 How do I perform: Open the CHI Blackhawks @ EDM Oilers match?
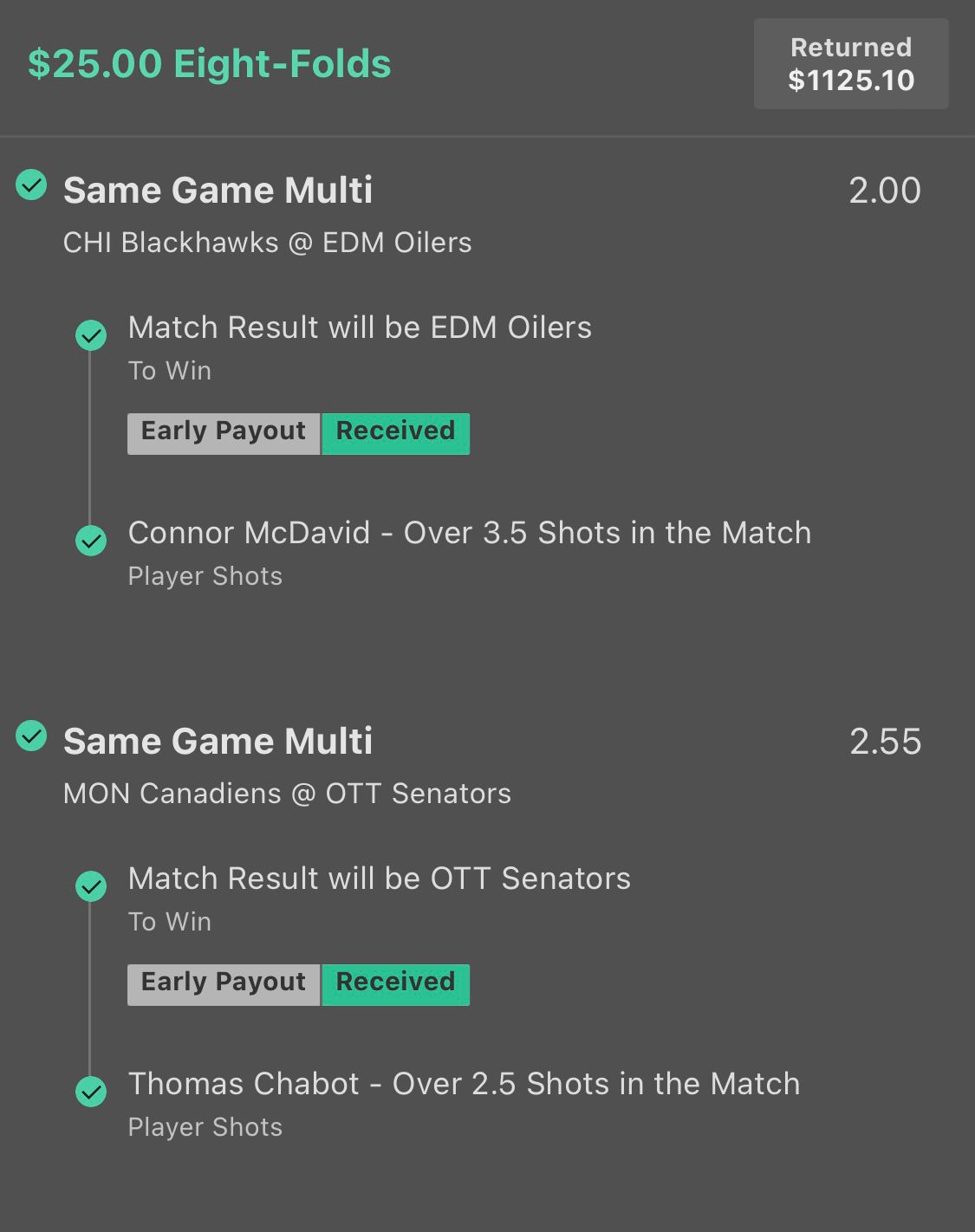[268, 243]
